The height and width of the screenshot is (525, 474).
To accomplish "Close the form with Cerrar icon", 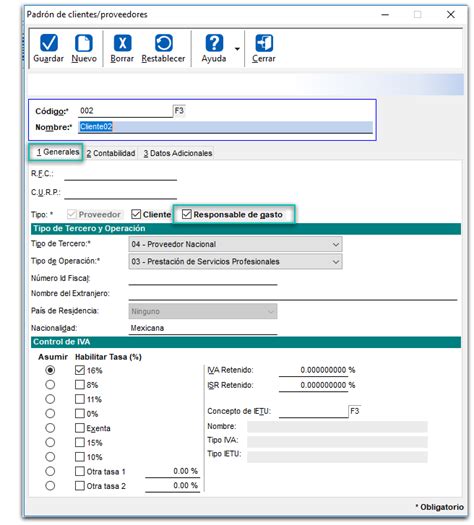I will pyautogui.click(x=264, y=43).
